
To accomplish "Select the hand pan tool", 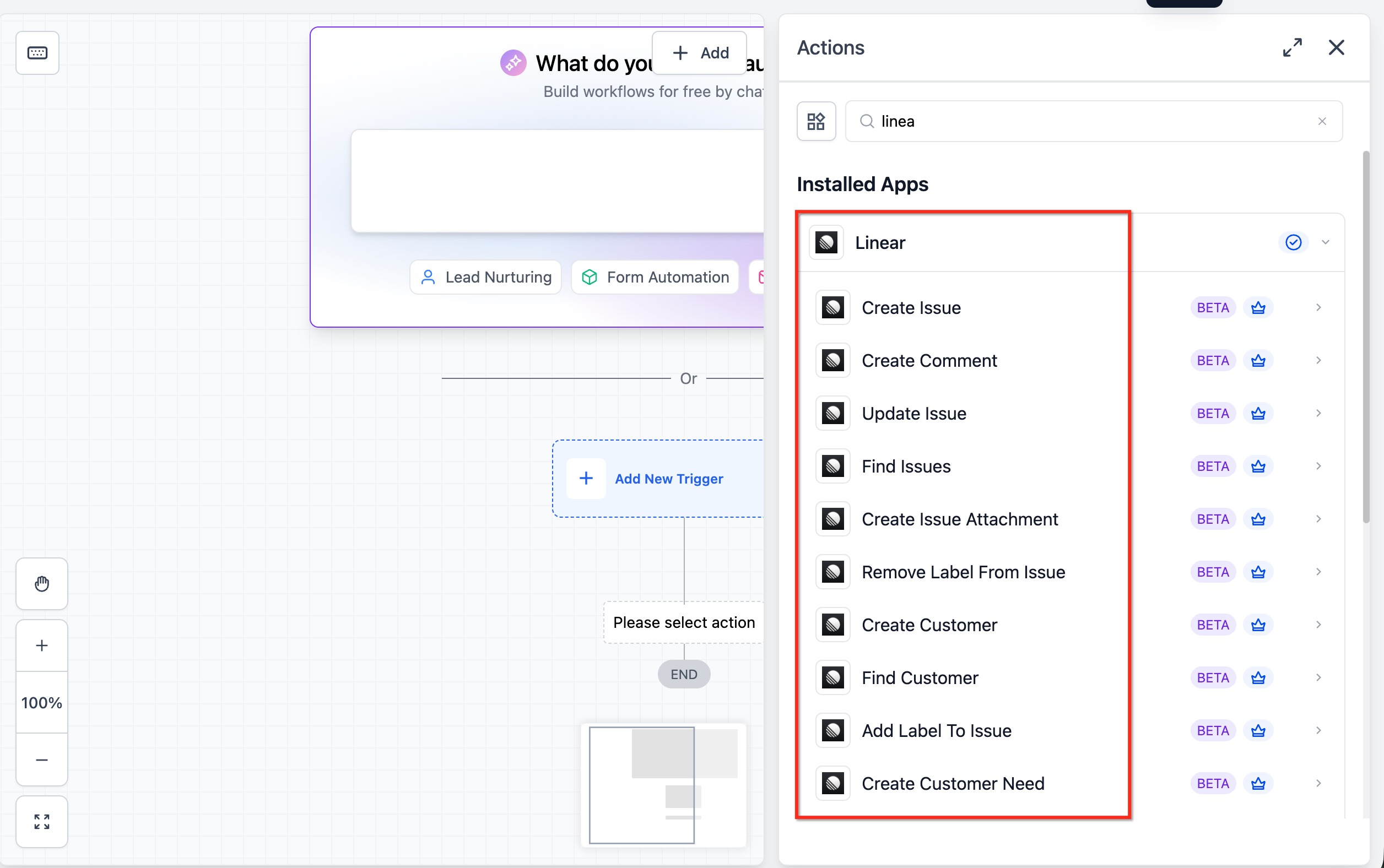I will 42,584.
